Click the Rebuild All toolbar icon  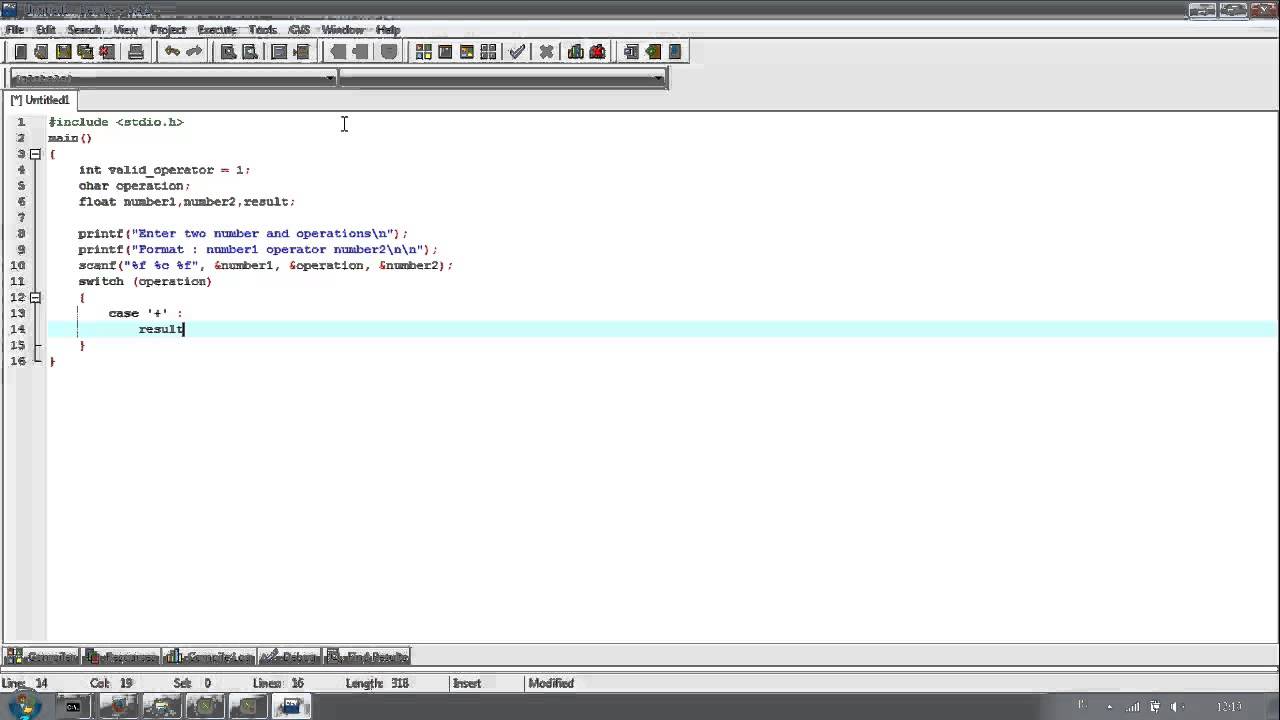(x=489, y=52)
